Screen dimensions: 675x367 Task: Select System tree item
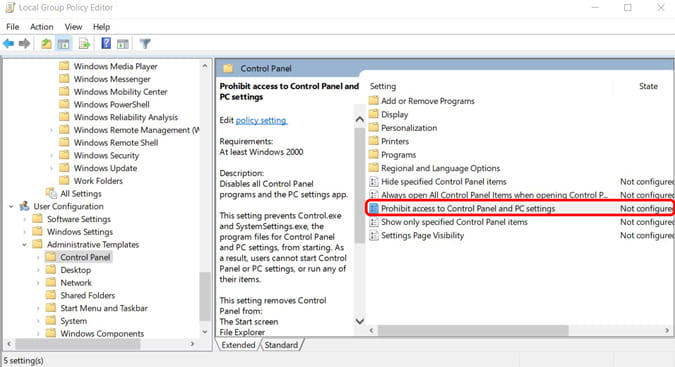(74, 321)
